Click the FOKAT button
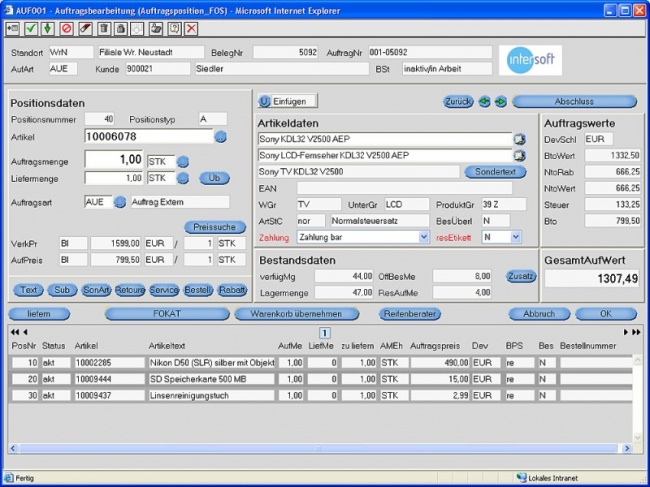This screenshot has height=487, width=650. point(167,314)
